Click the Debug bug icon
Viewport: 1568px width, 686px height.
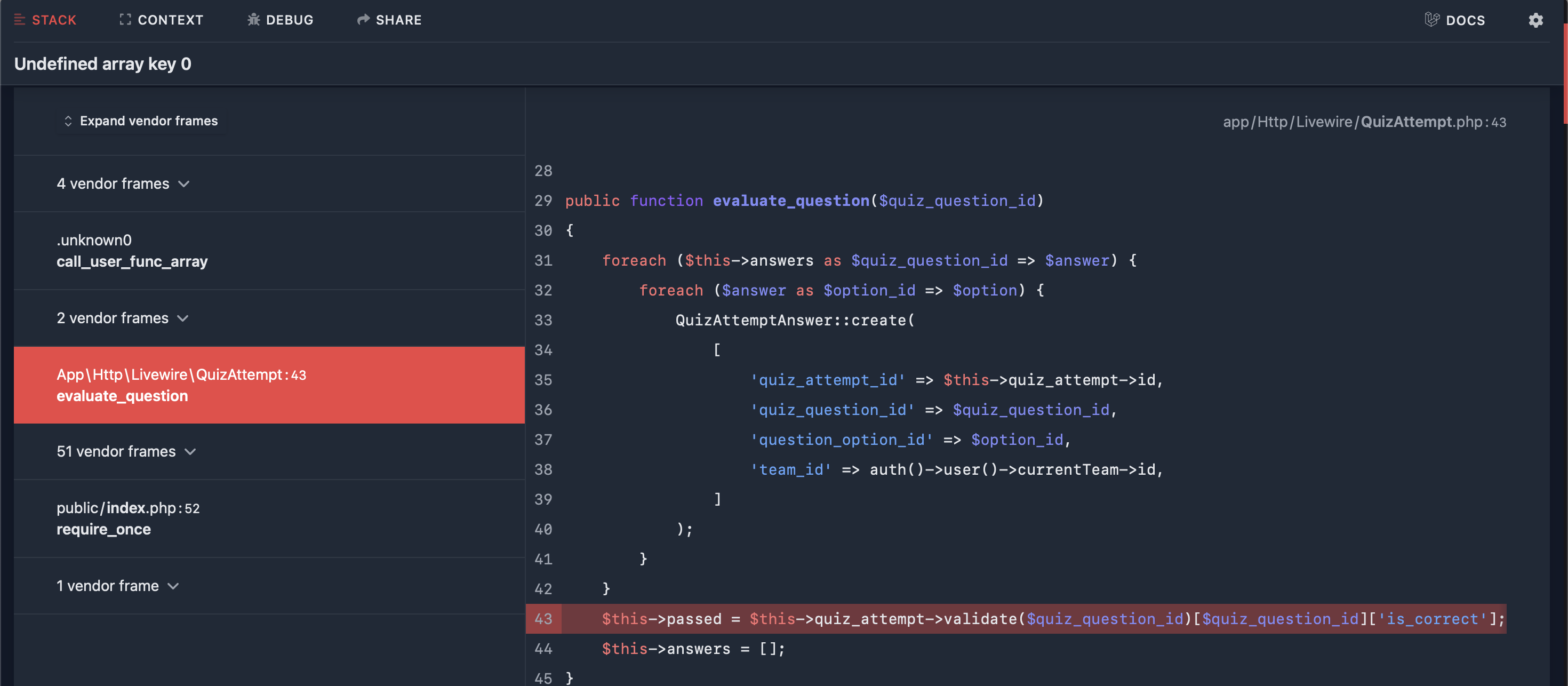click(253, 20)
